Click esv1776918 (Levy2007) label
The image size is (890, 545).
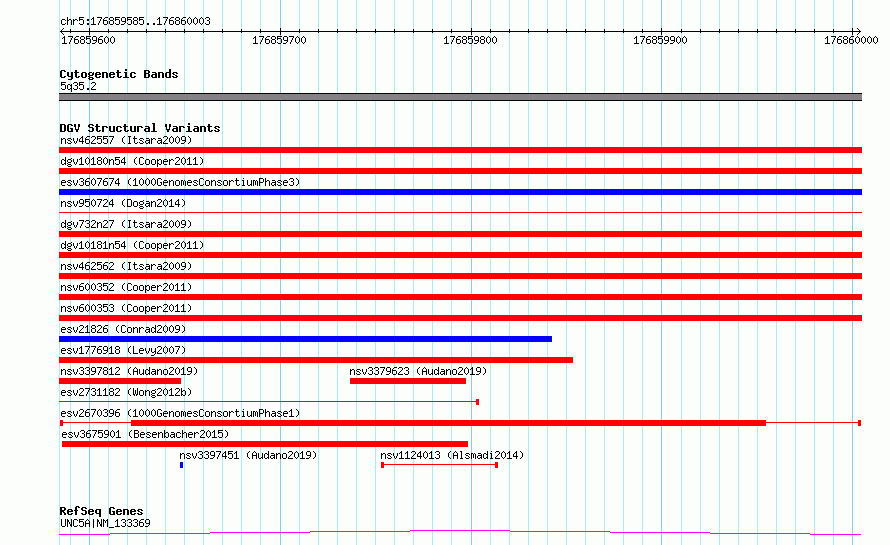click(123, 350)
